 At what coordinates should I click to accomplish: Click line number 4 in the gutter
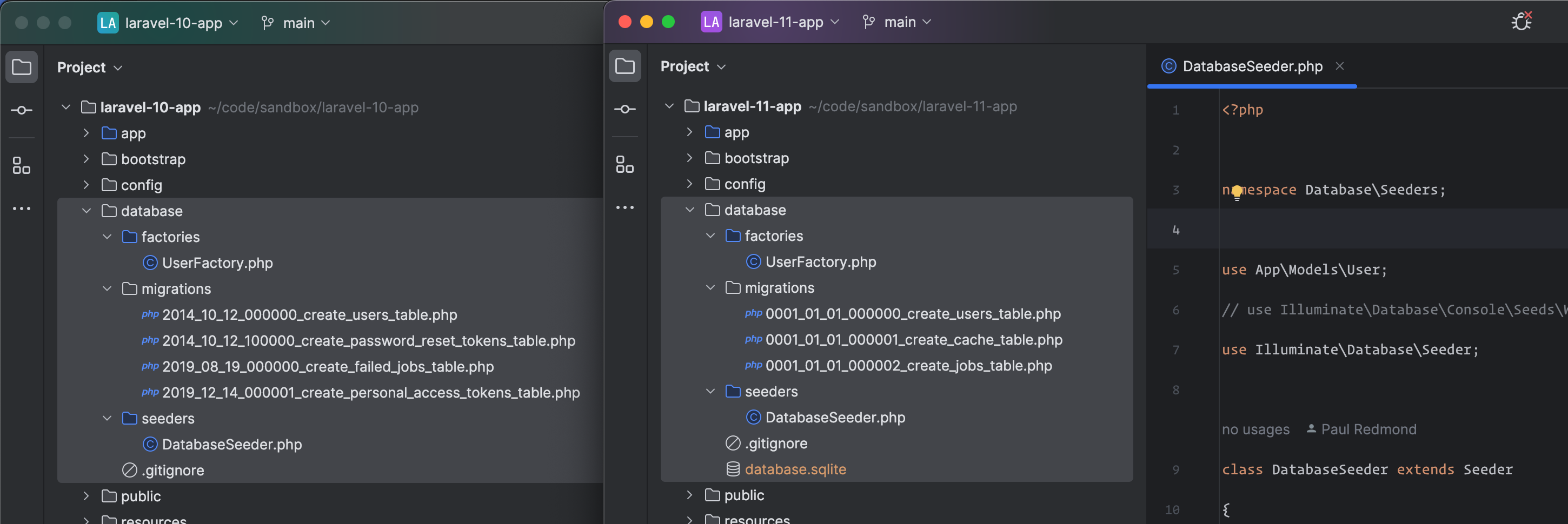[1175, 230]
